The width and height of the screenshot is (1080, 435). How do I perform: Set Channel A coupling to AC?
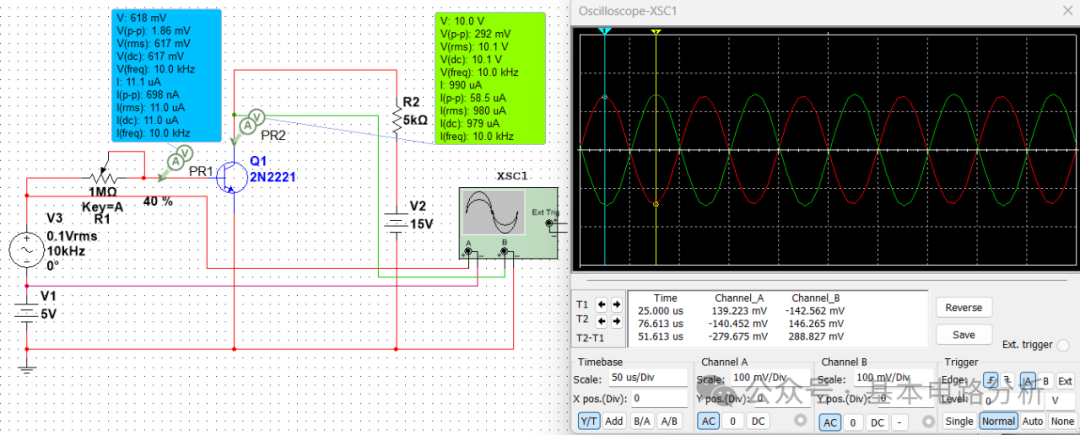tap(708, 421)
